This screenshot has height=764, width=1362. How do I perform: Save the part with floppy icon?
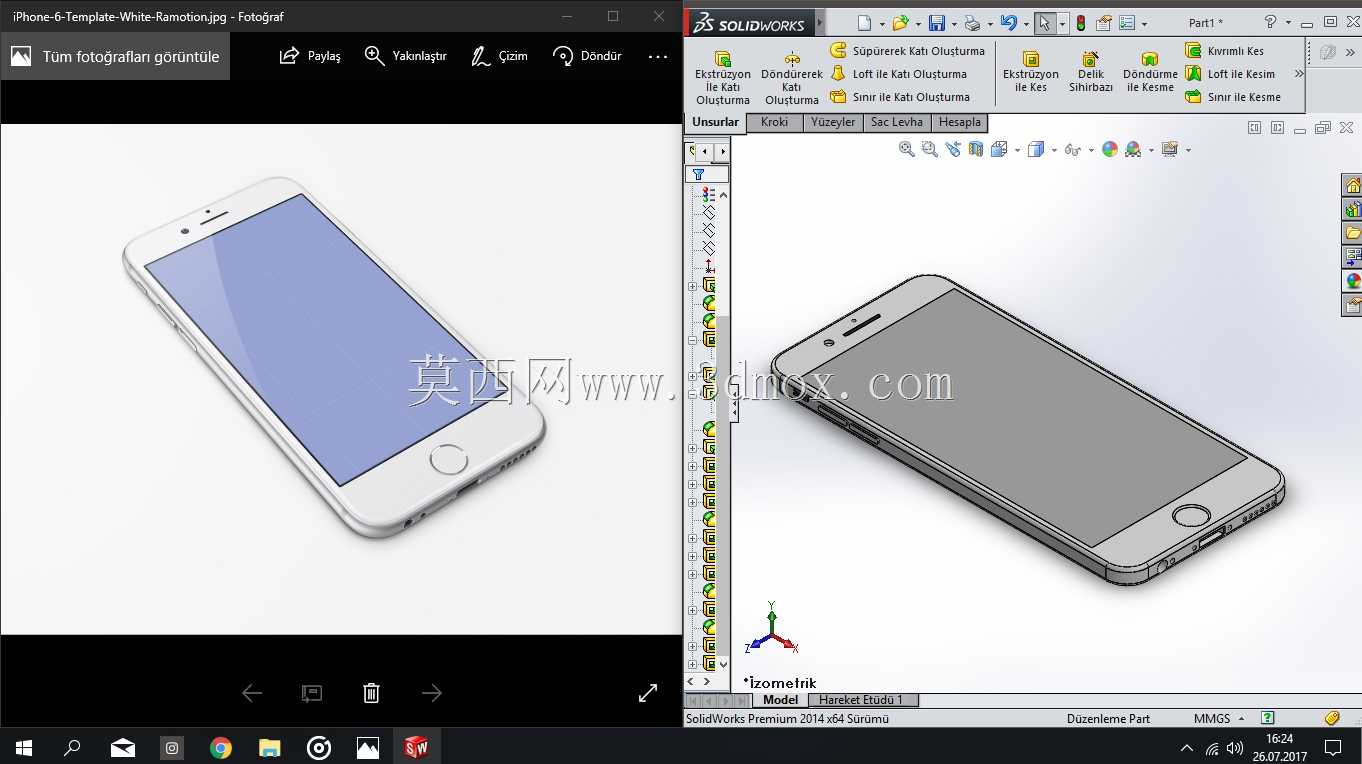937,23
